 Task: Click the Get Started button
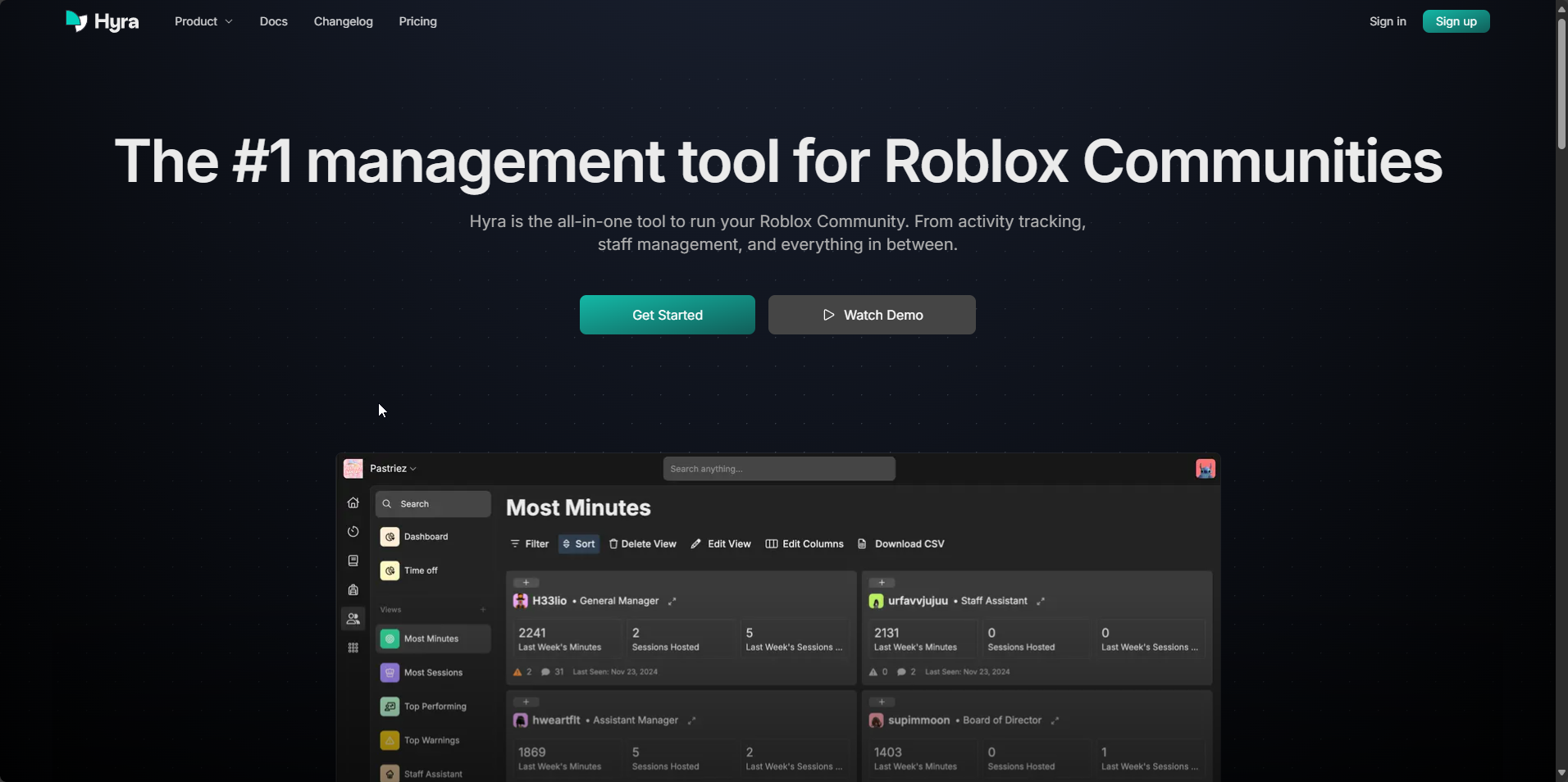click(668, 315)
